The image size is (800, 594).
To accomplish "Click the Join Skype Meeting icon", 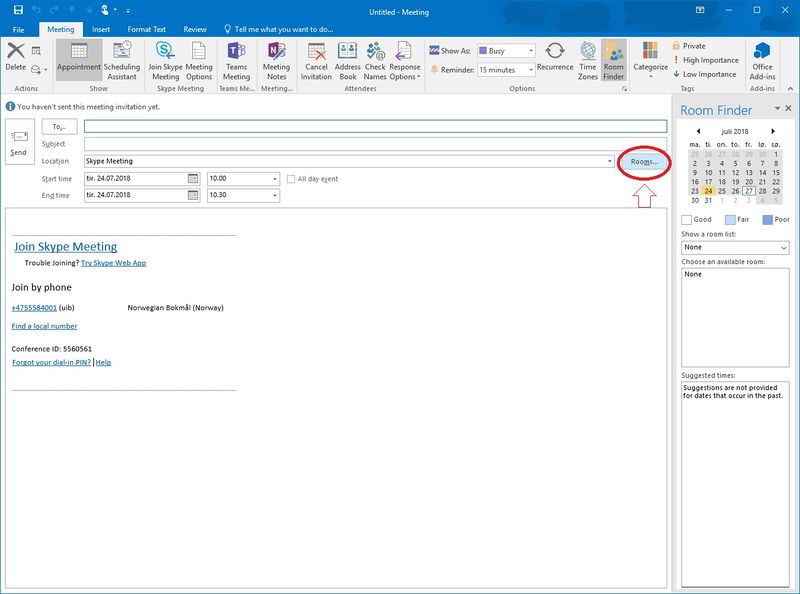I will click(x=165, y=60).
